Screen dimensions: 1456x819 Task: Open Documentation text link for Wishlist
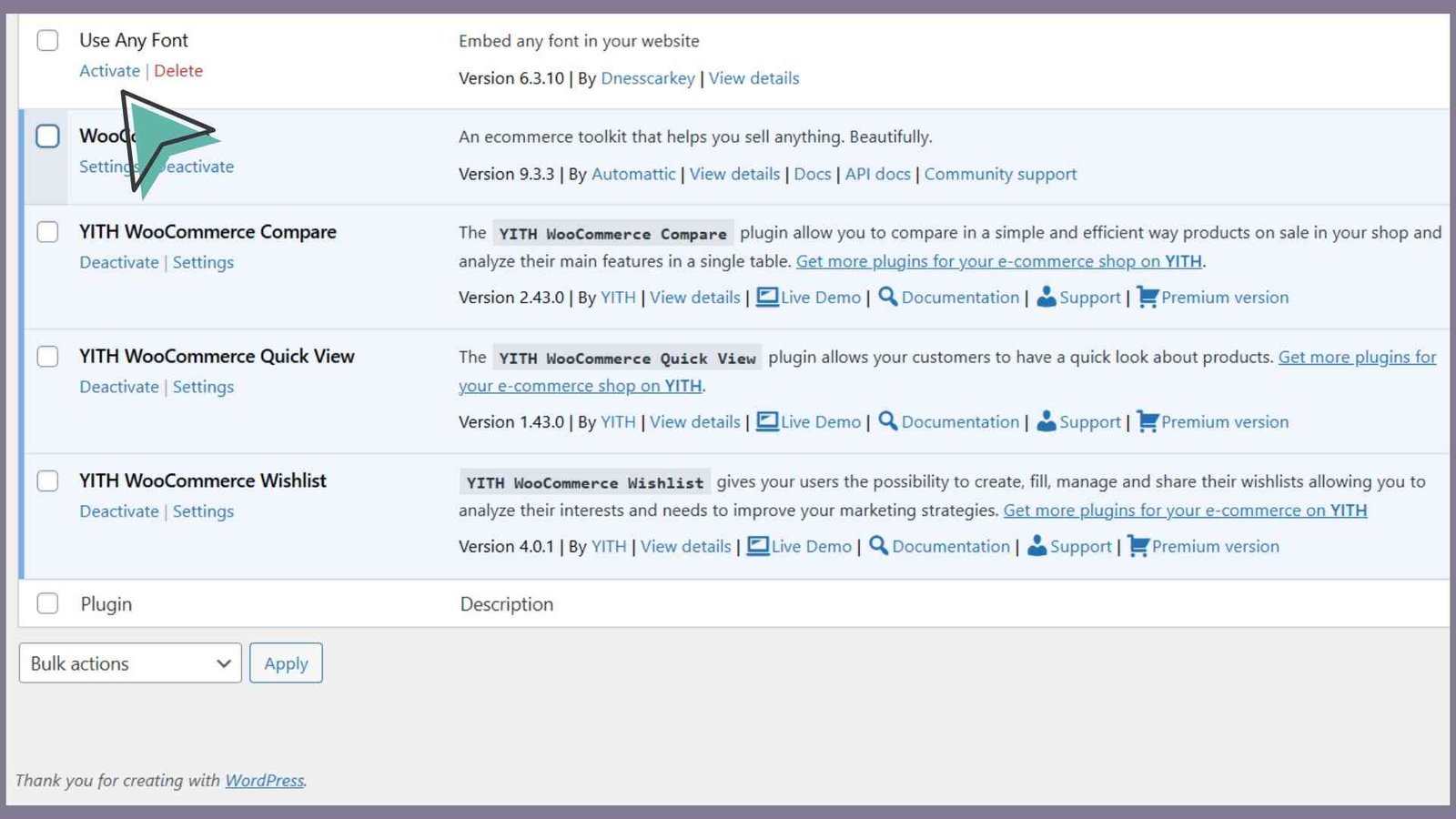click(x=951, y=547)
